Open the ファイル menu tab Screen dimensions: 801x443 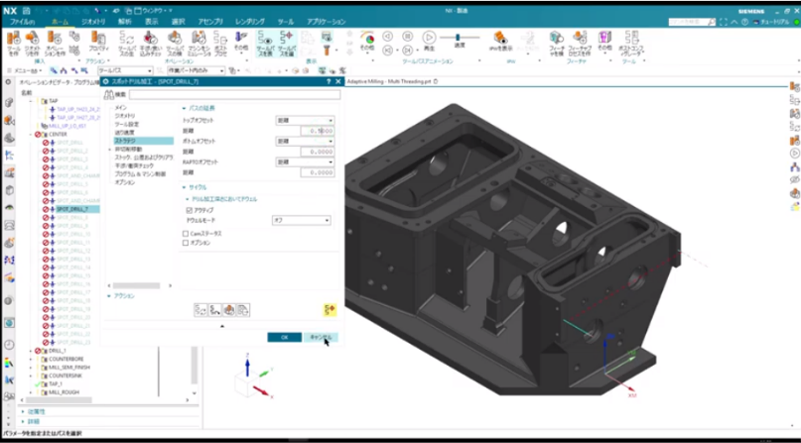coord(22,22)
